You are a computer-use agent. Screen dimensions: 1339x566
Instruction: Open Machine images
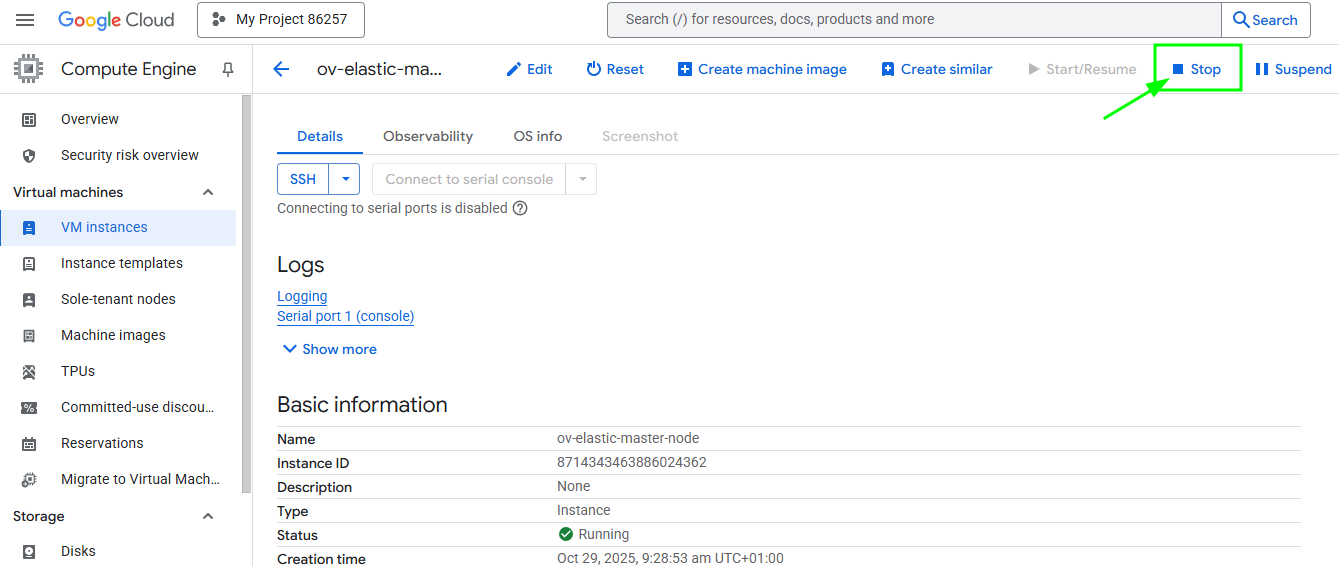click(x=113, y=335)
